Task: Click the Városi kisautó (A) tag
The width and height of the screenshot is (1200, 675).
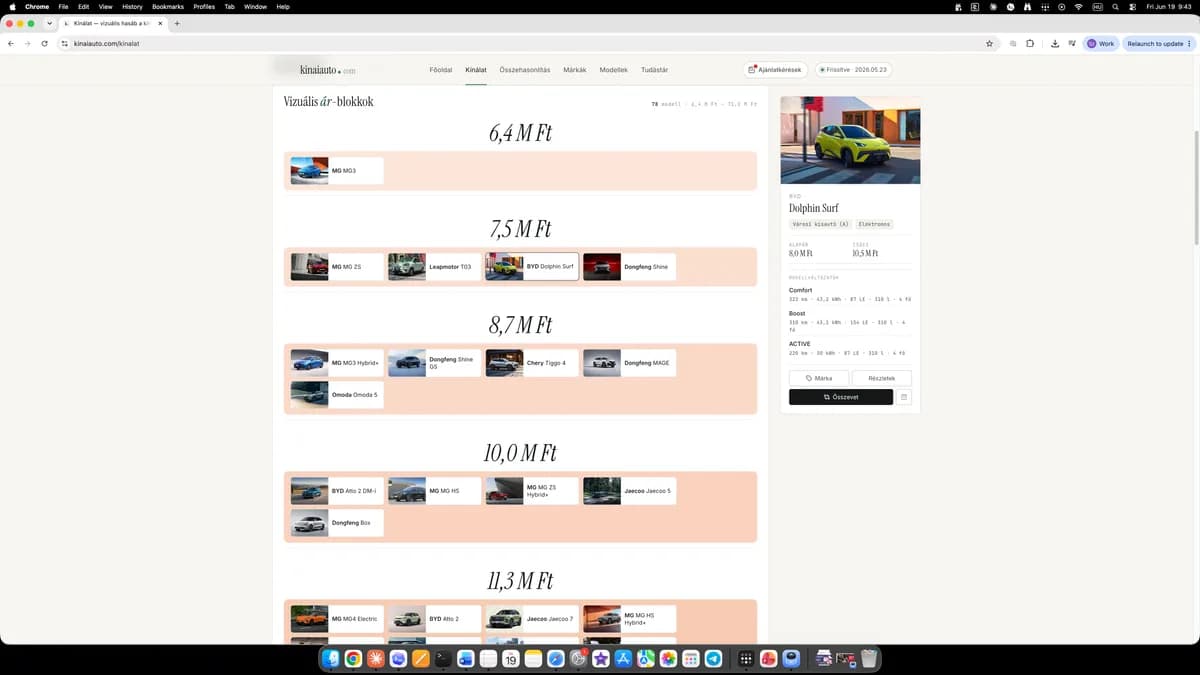Action: [x=821, y=224]
